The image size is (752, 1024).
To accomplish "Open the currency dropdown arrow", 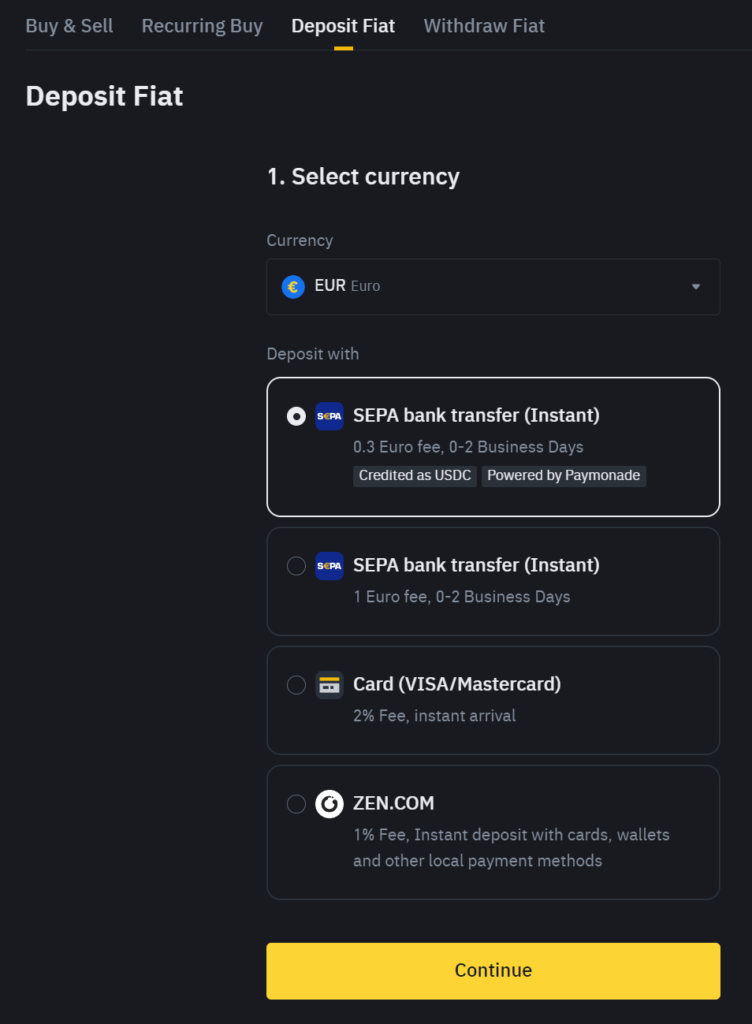I will tap(696, 287).
